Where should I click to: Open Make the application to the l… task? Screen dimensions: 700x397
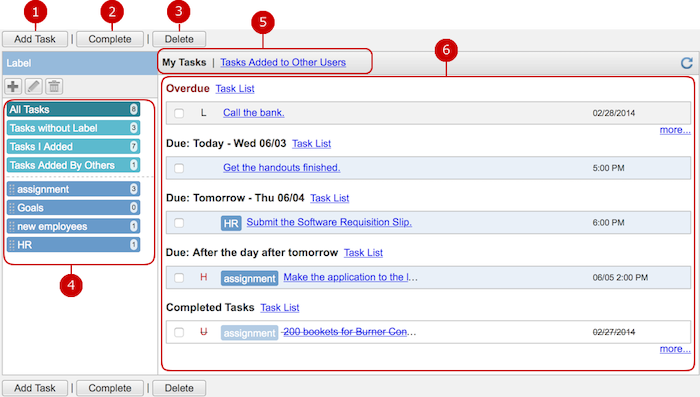tap(350, 277)
